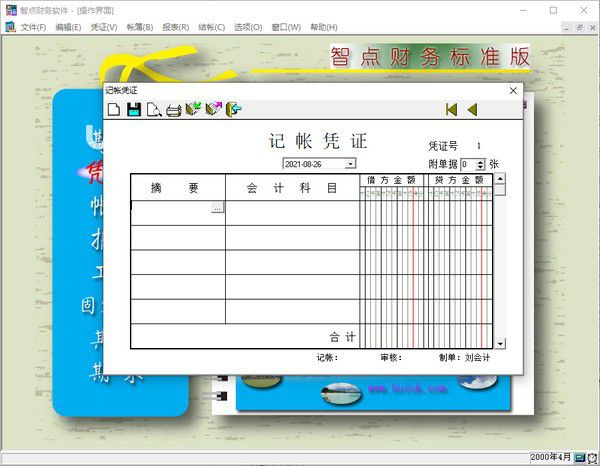Click the ellipsis button in summary cell
600x466 pixels.
tap(217, 207)
